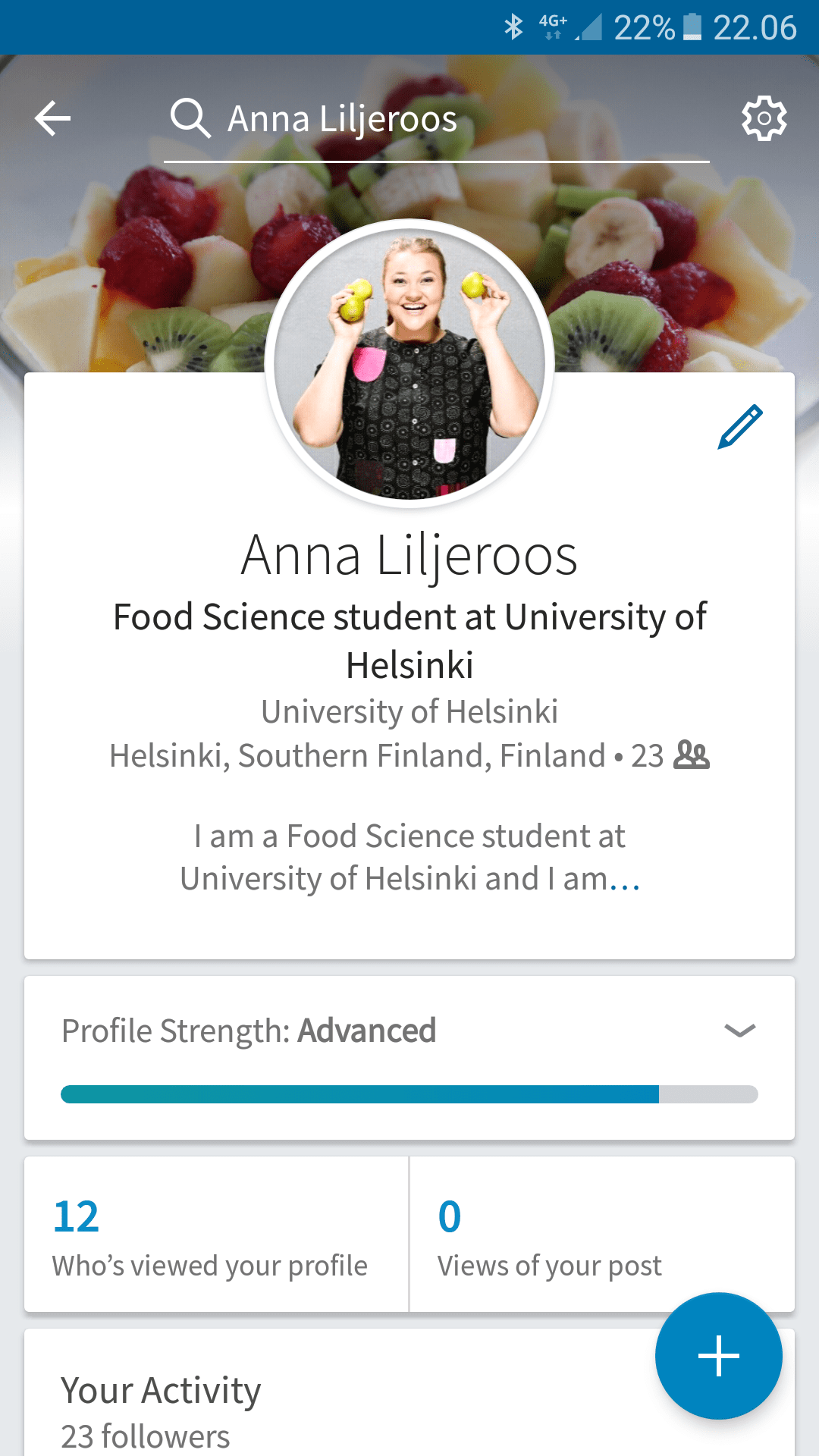Tap the pencil edit profile icon

click(740, 426)
